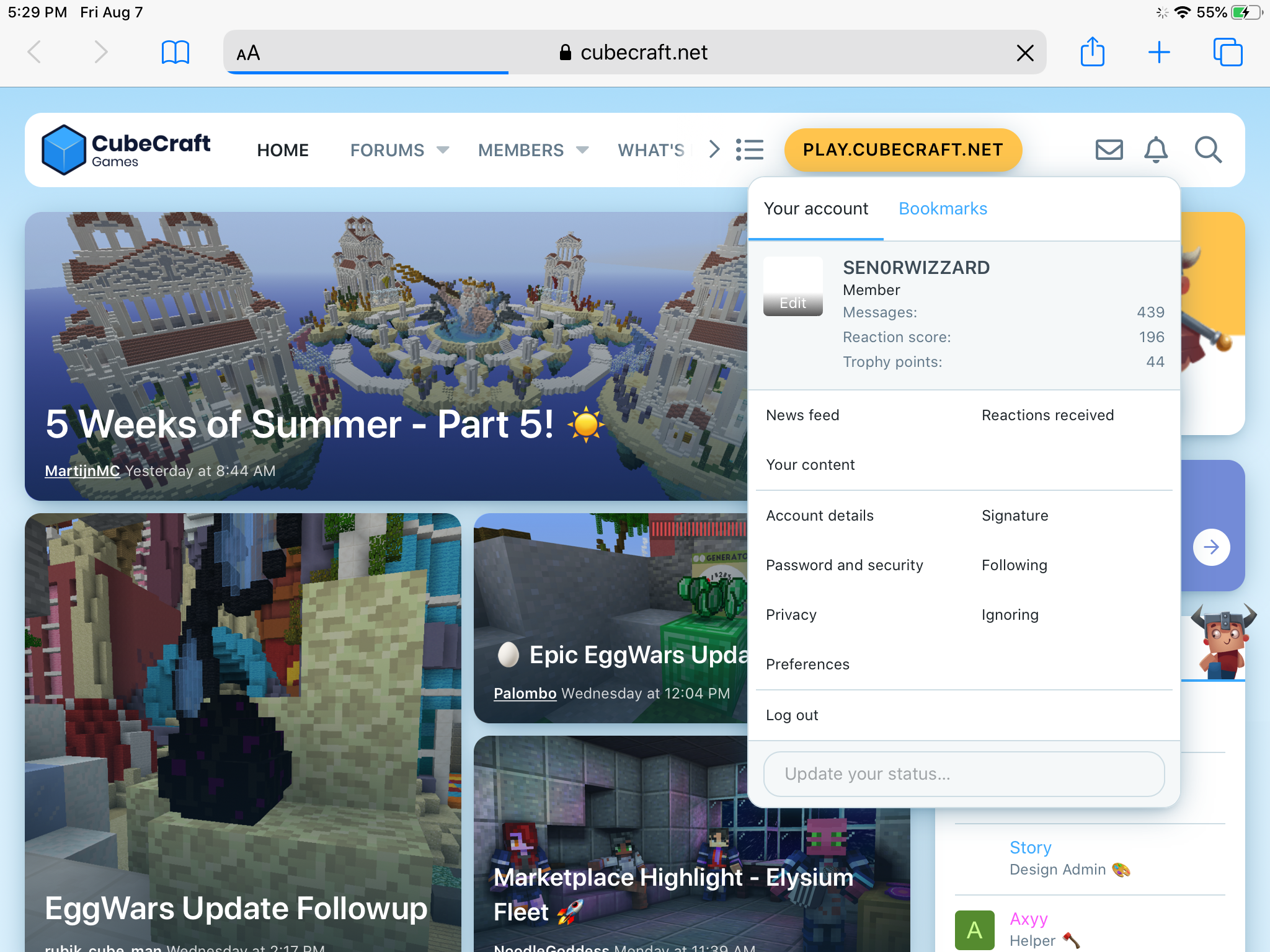Open Account details
Viewport: 1270px width, 952px height.
pyautogui.click(x=820, y=516)
